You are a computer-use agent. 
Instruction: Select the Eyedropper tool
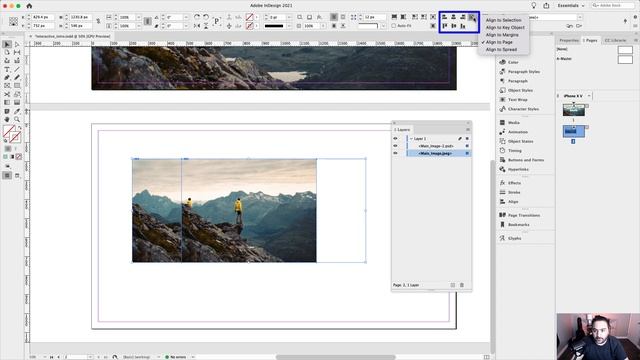pos(17,111)
